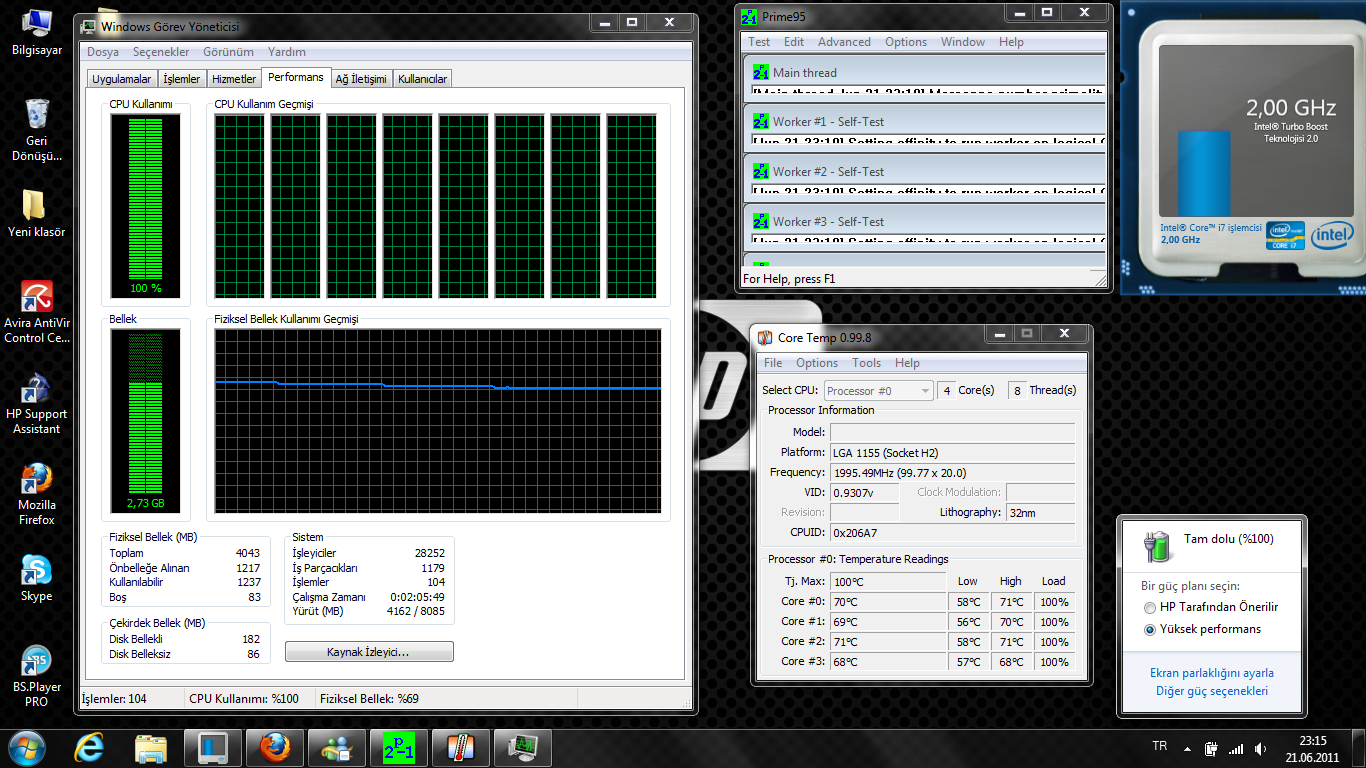Open Windows Live Messenger taskbar button

337,747
